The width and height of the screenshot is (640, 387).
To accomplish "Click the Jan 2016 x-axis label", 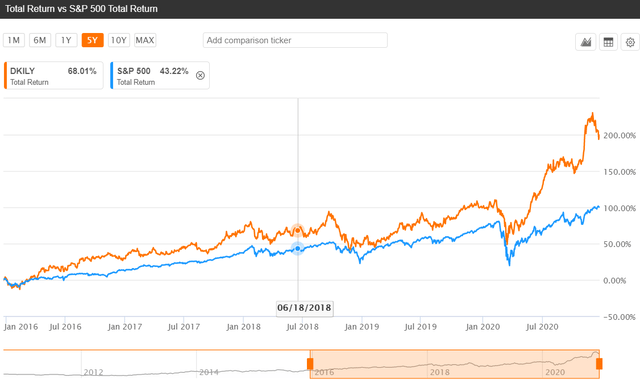I will [x=21, y=327].
